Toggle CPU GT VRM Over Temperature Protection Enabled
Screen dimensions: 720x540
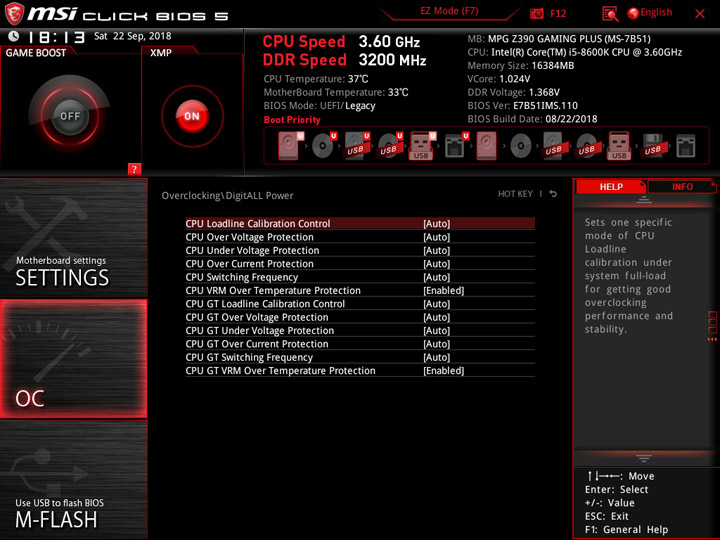pos(443,371)
